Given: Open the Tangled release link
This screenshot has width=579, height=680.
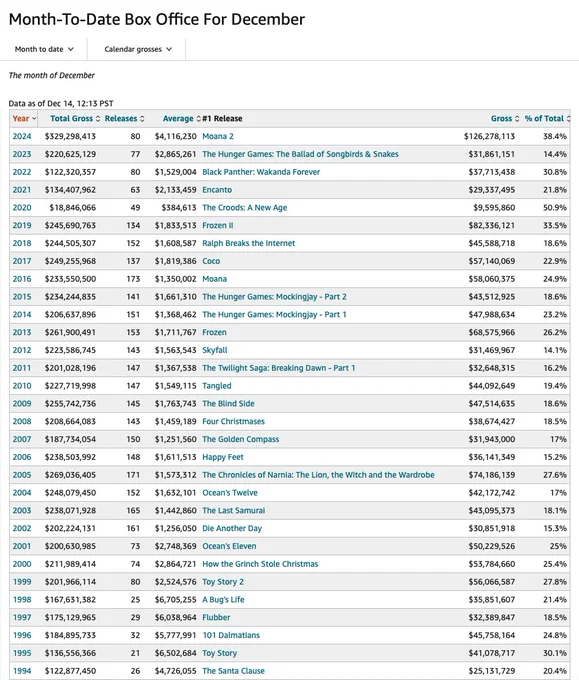Looking at the screenshot, I should [217, 386].
